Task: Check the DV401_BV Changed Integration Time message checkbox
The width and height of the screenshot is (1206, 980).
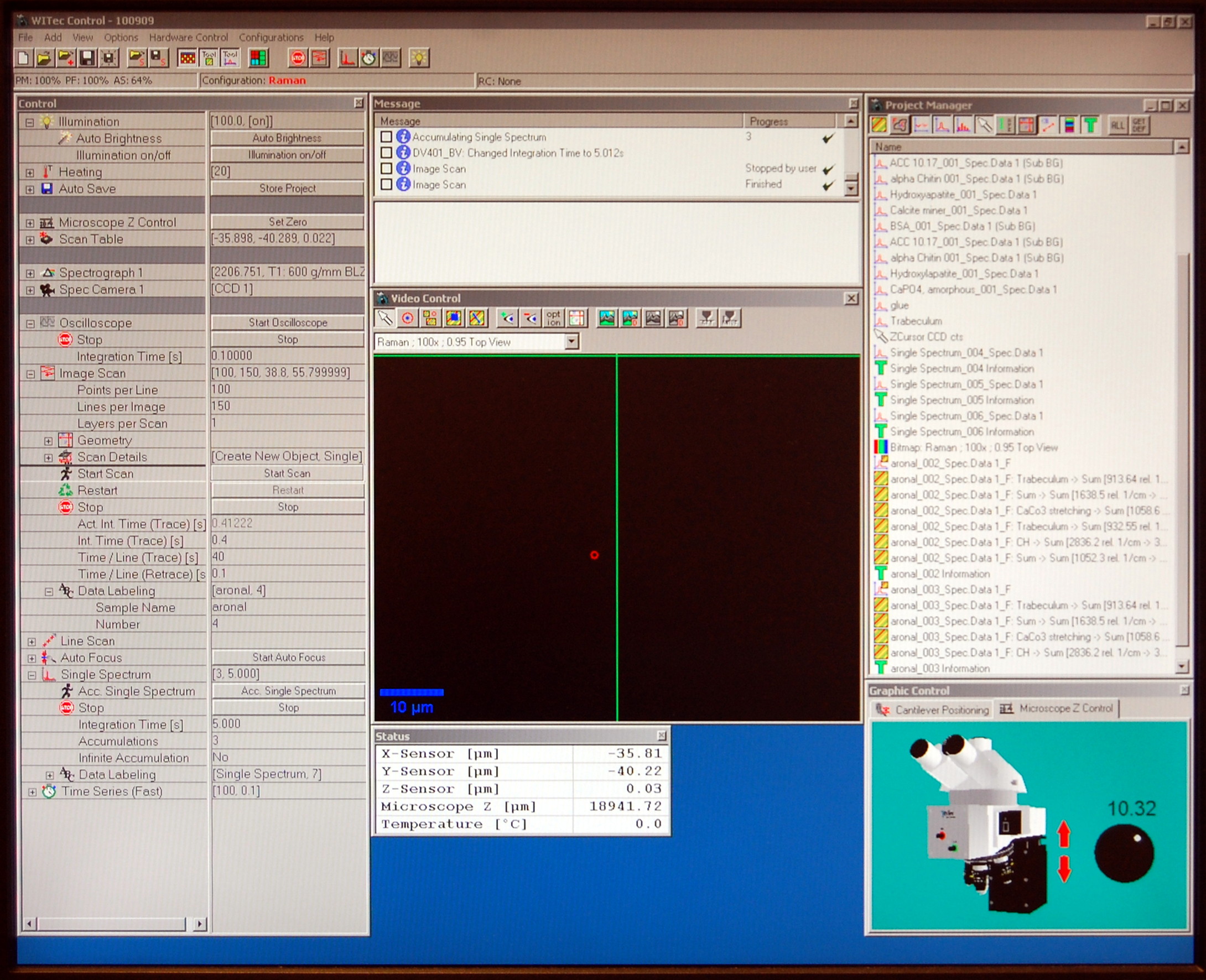Action: click(x=386, y=153)
